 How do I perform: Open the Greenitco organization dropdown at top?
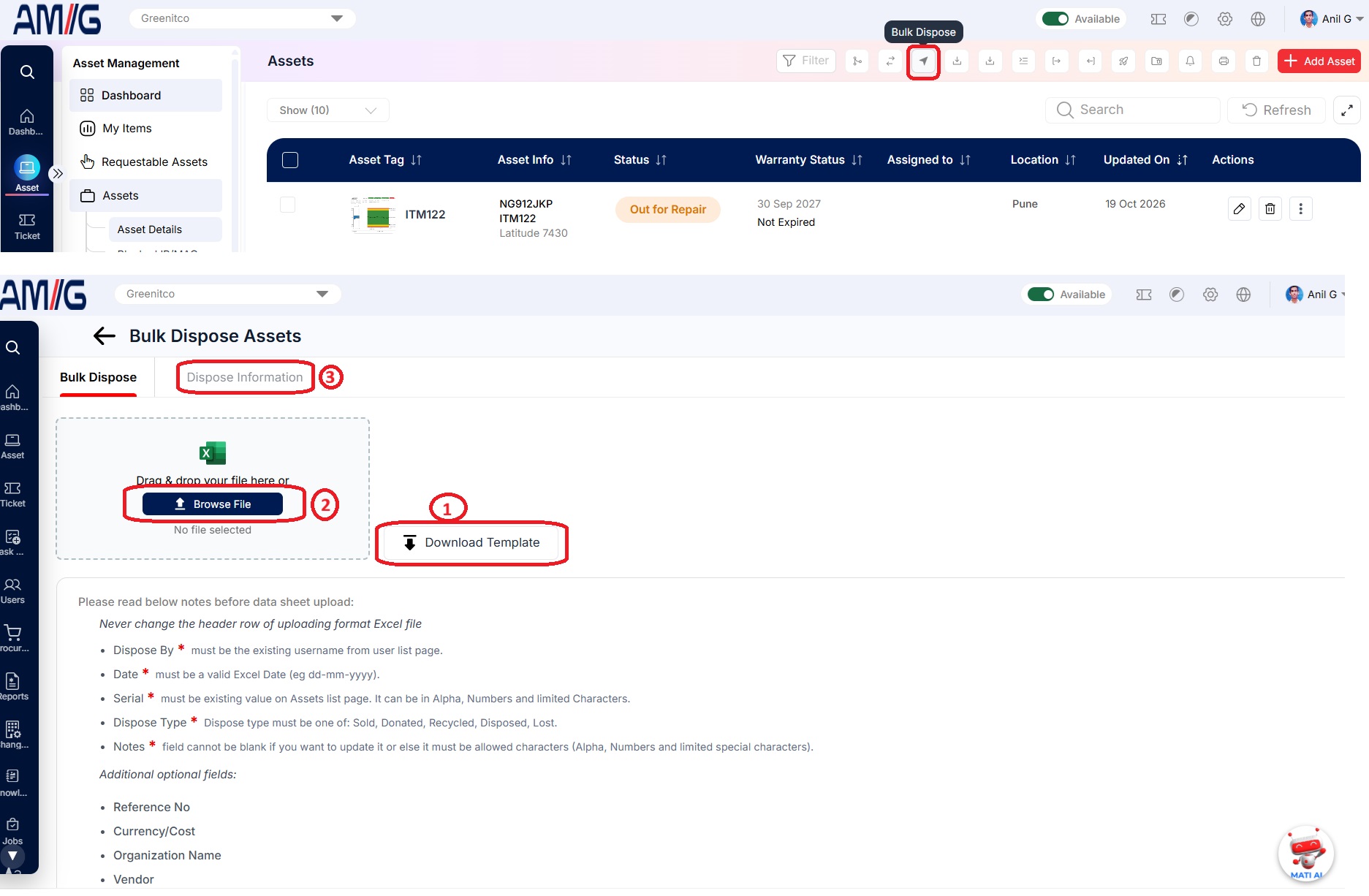coord(242,18)
